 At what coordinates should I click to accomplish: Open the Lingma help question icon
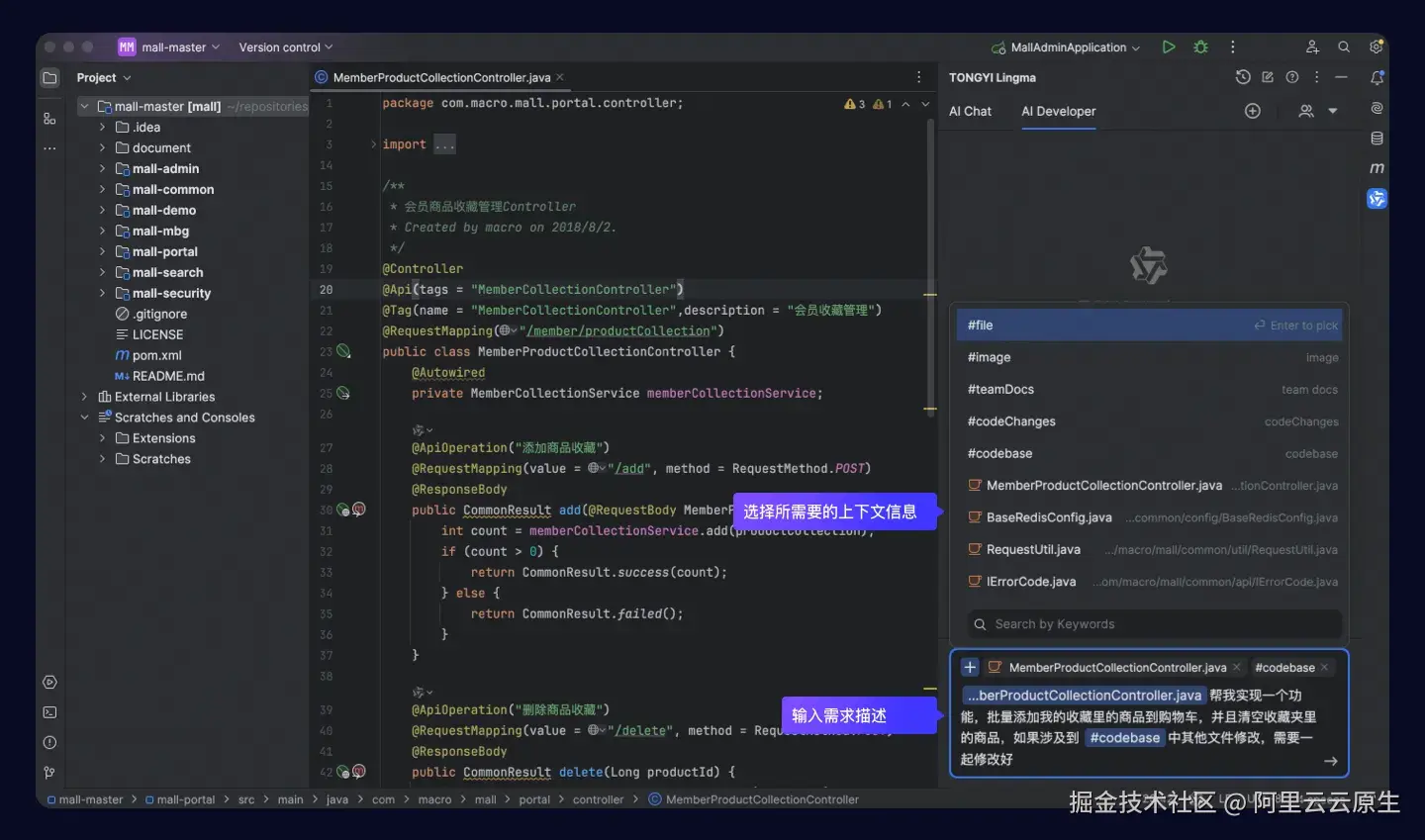coord(1291,77)
